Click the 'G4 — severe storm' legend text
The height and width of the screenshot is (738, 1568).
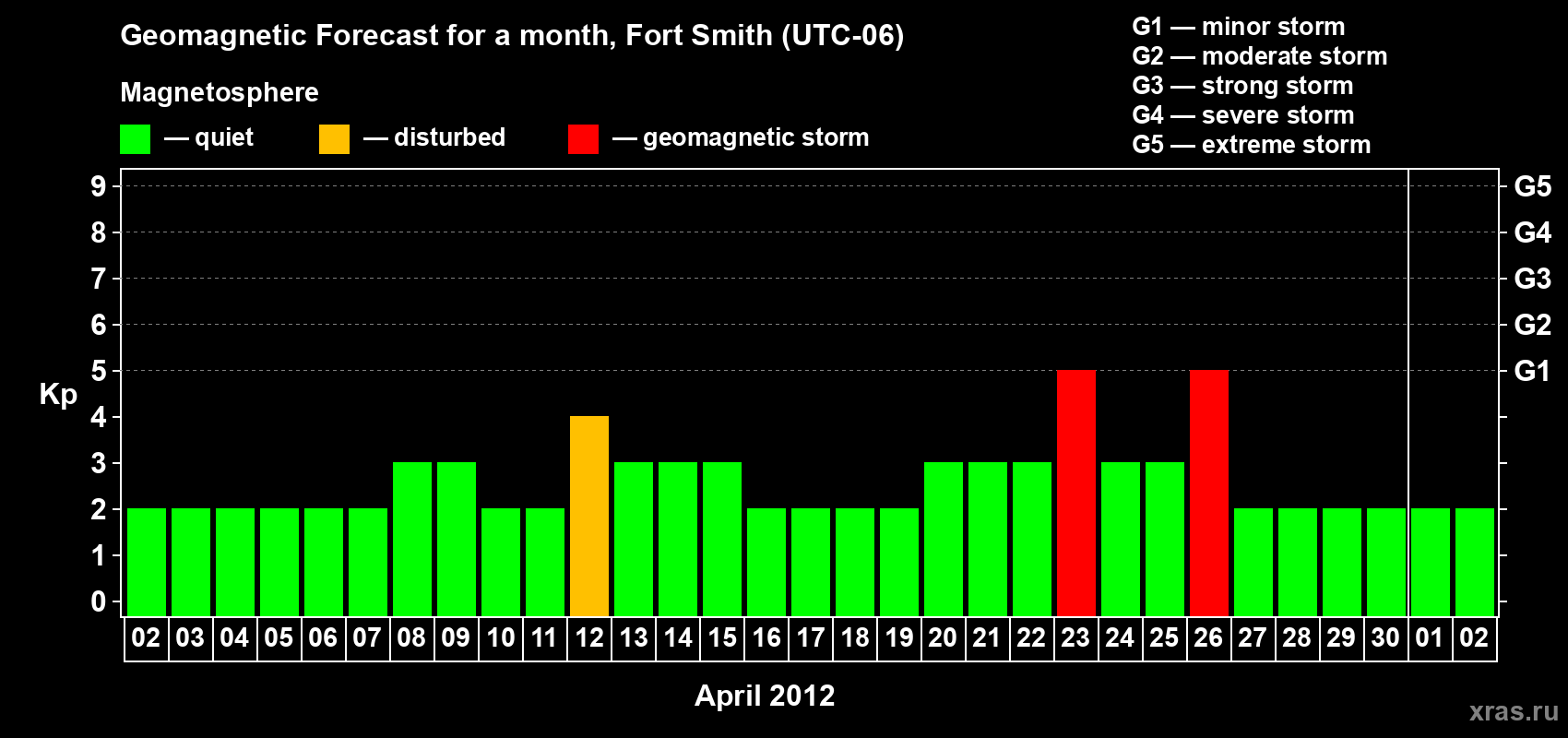1243,115
